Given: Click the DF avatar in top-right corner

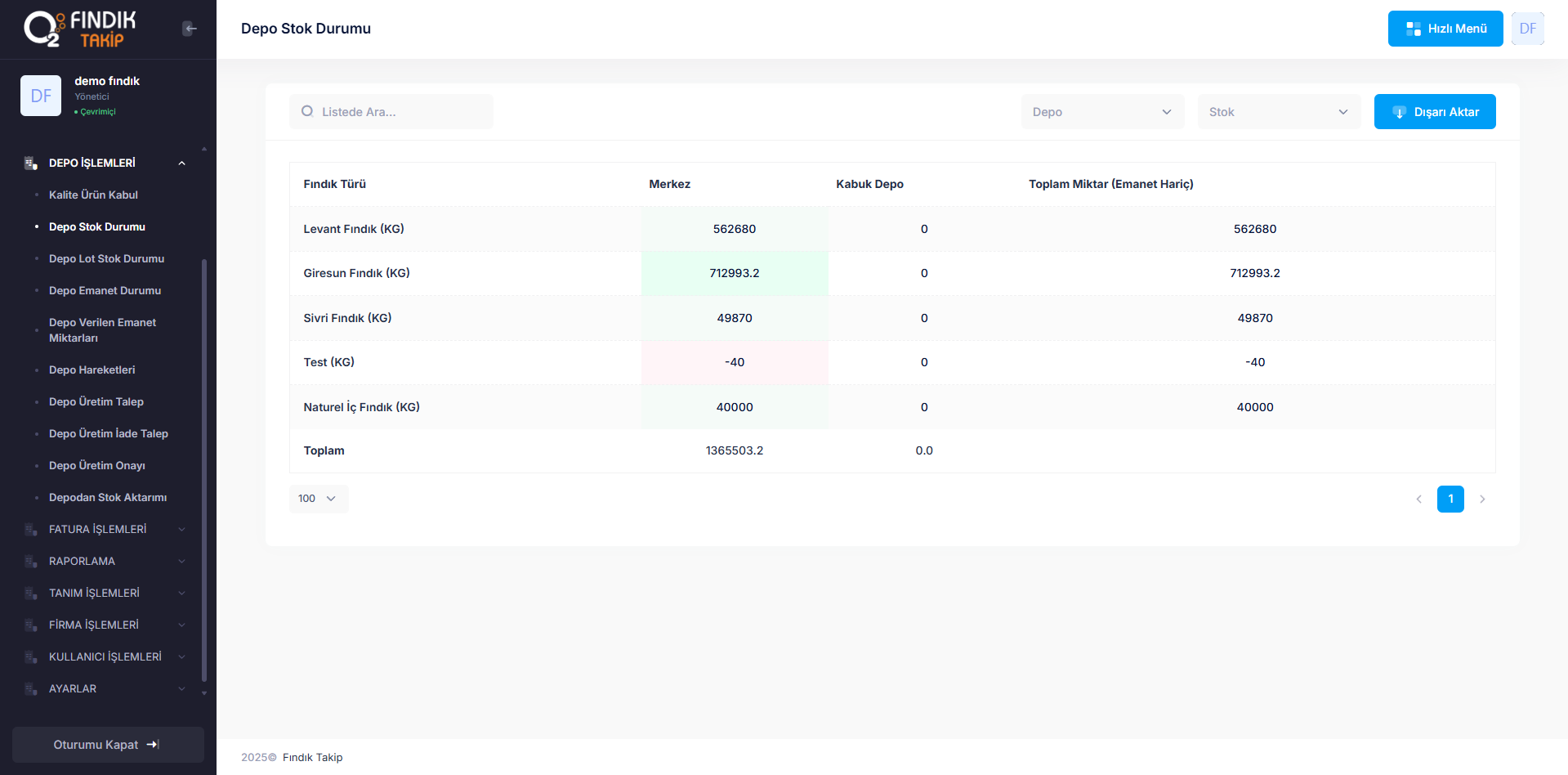Looking at the screenshot, I should 1527,29.
